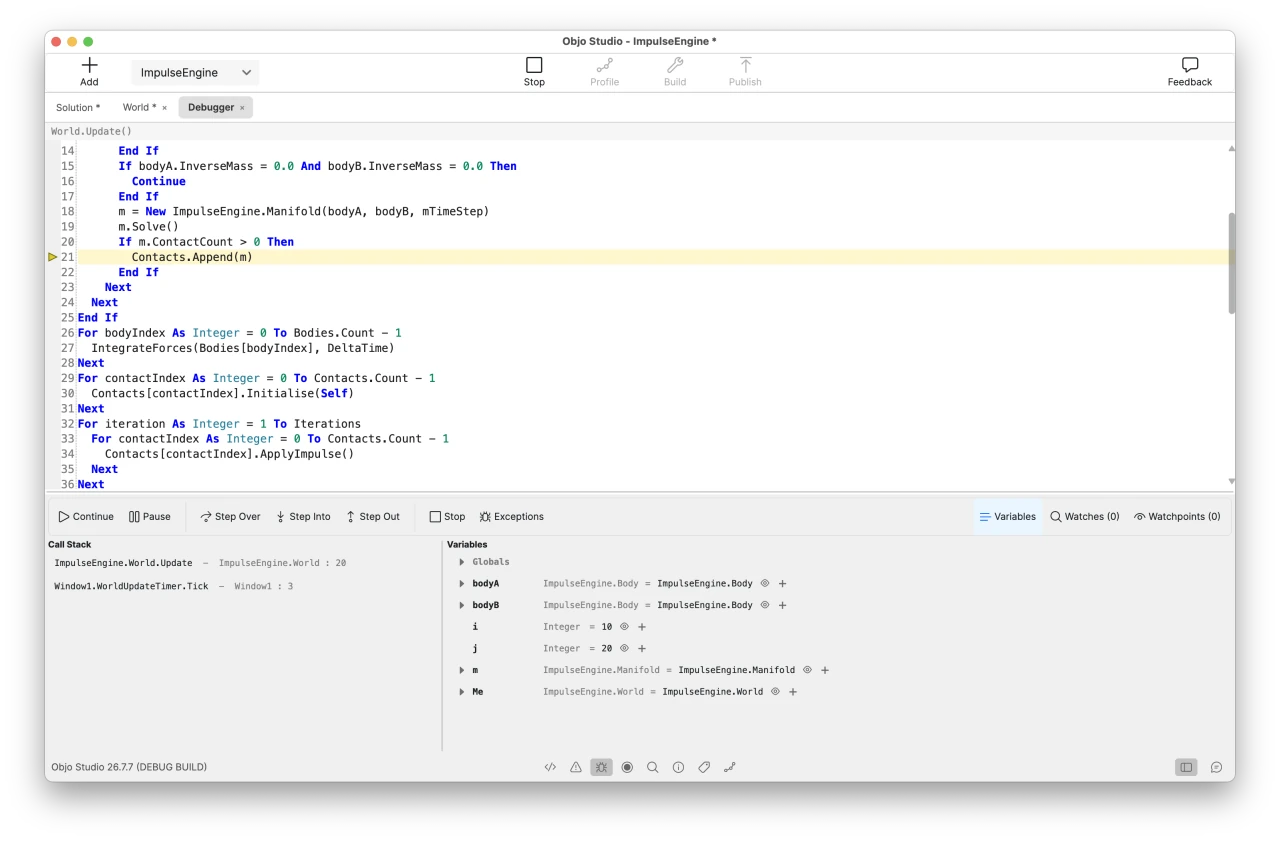The width and height of the screenshot is (1280, 841).
Task: Select the debugger bug icon in status bar
Action: [x=601, y=768]
